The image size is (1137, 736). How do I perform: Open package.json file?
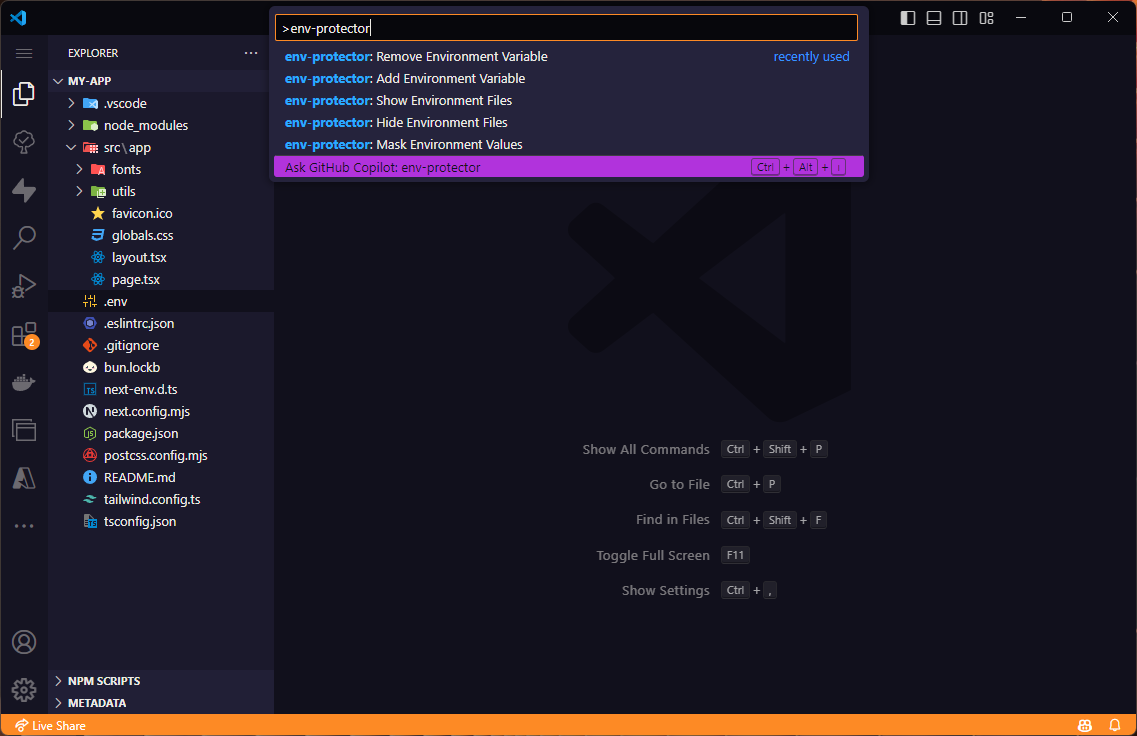click(161, 434)
